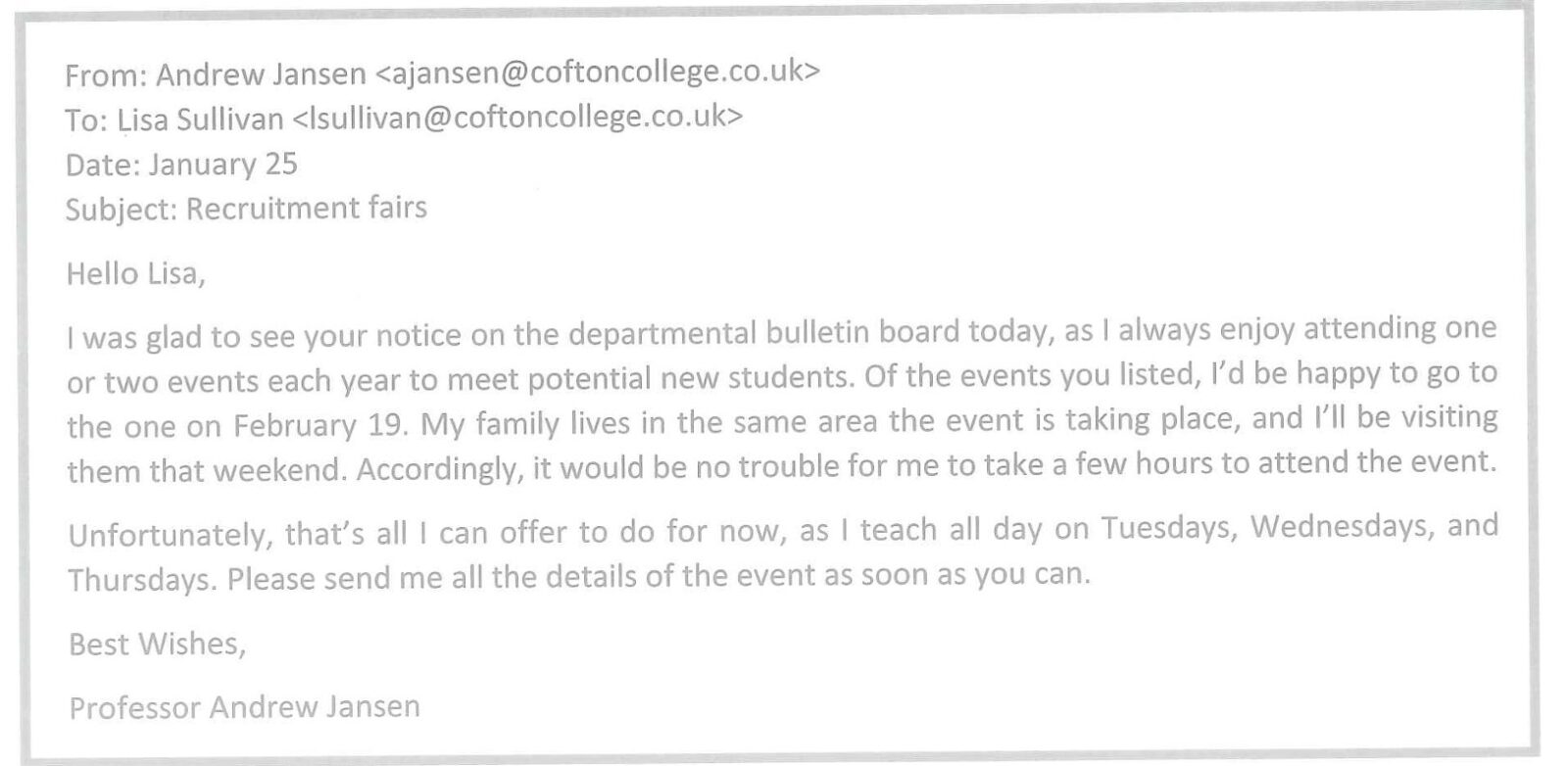The height and width of the screenshot is (766, 1568).
Task: Click the Subject: label
Action: click(x=121, y=211)
